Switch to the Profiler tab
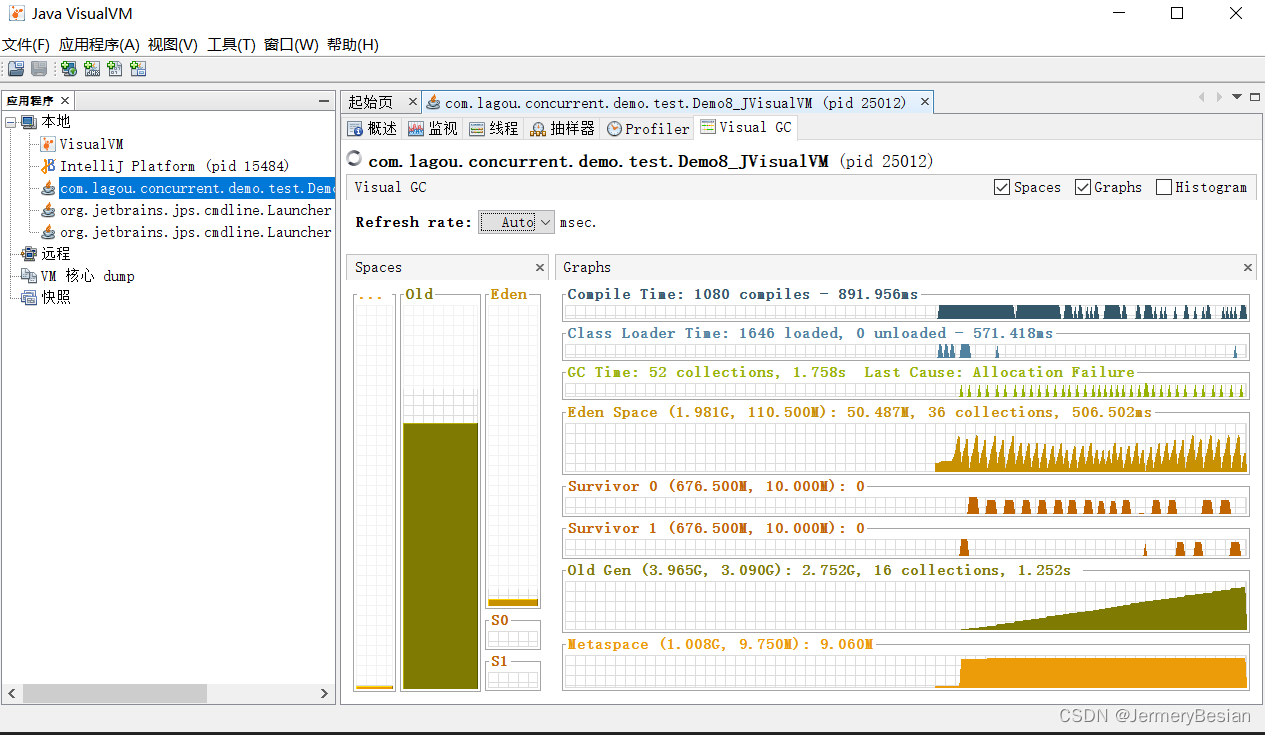 coord(648,129)
